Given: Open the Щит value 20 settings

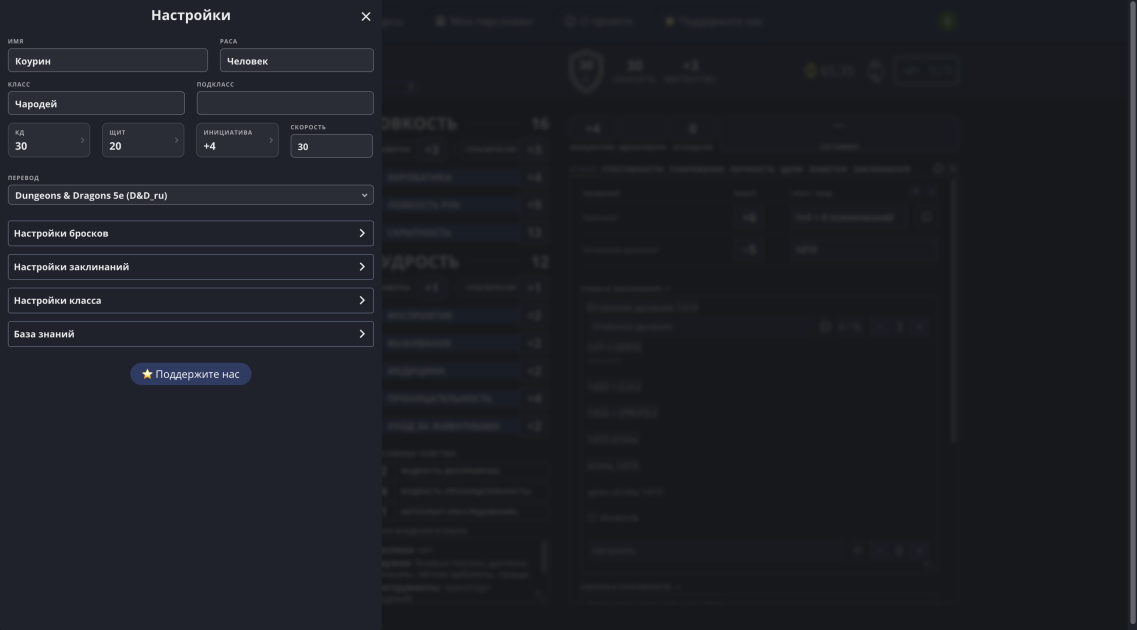Looking at the screenshot, I should pos(143,140).
